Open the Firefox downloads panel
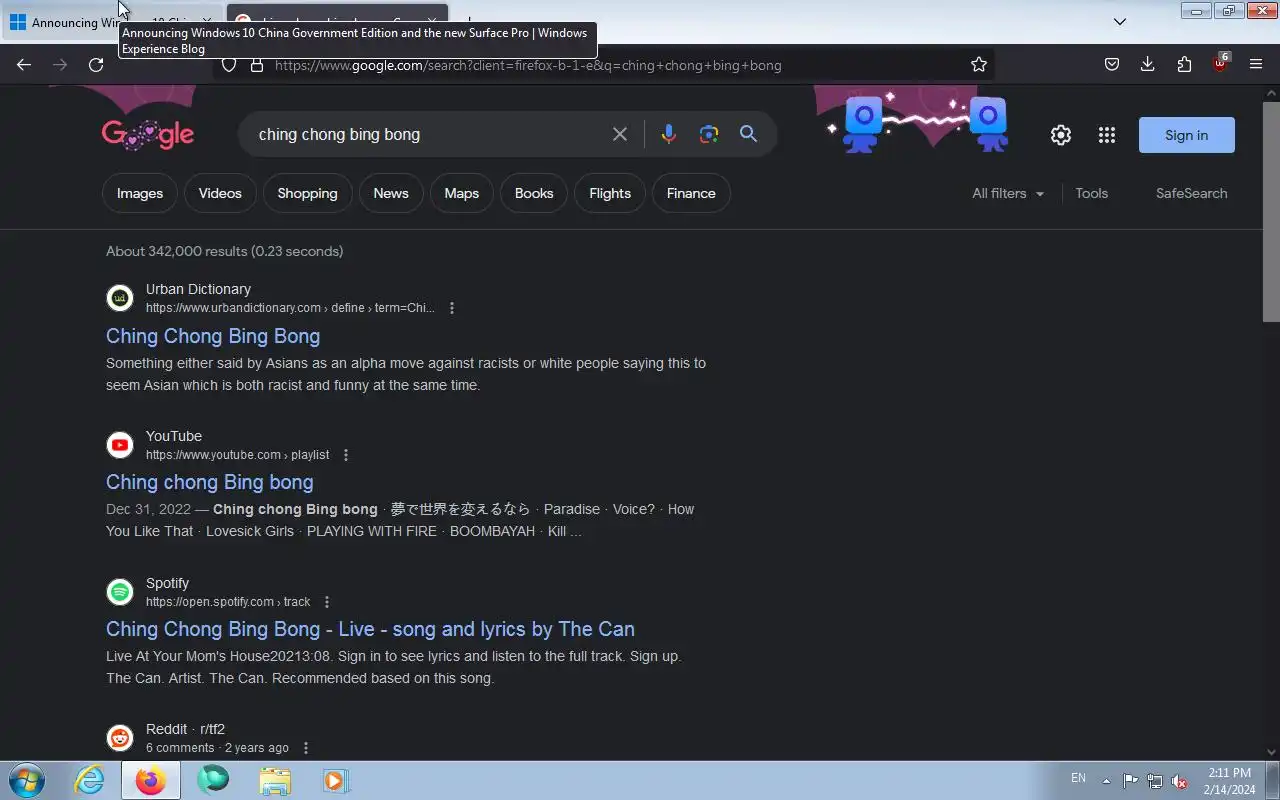 click(x=1147, y=65)
